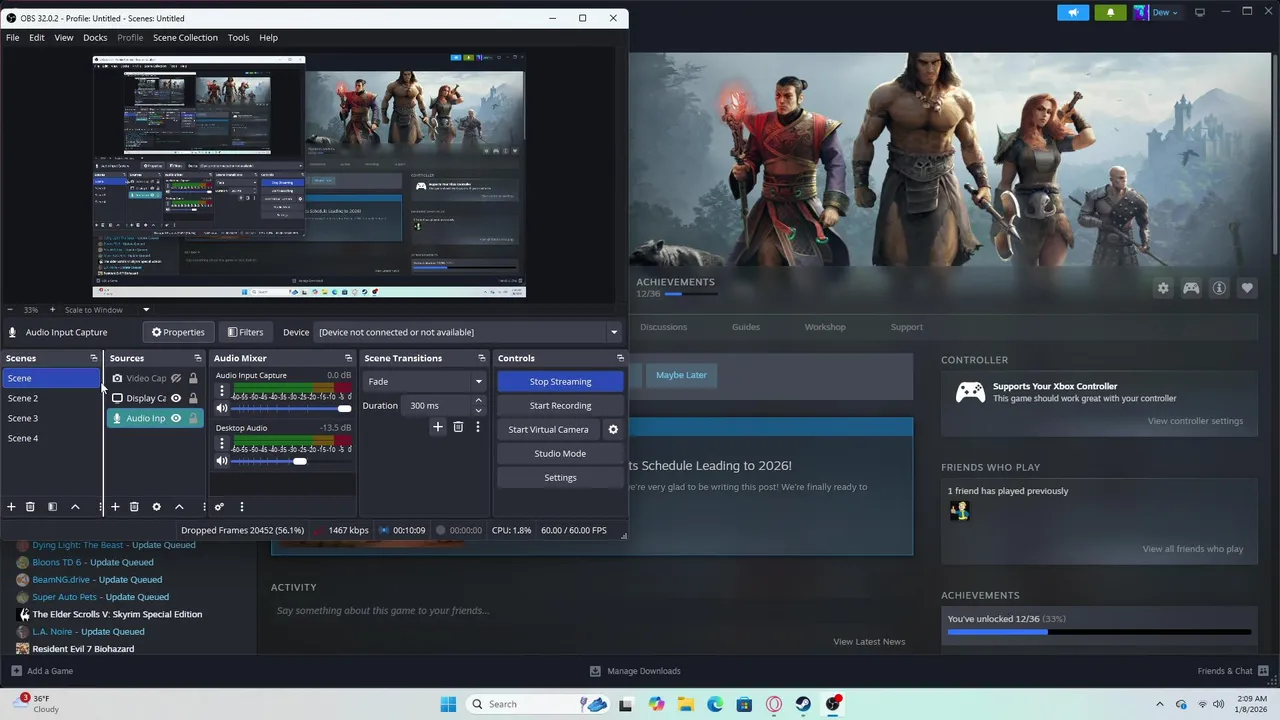Add a new source with plus icon
This screenshot has height=720, width=1280.
pyautogui.click(x=115, y=507)
